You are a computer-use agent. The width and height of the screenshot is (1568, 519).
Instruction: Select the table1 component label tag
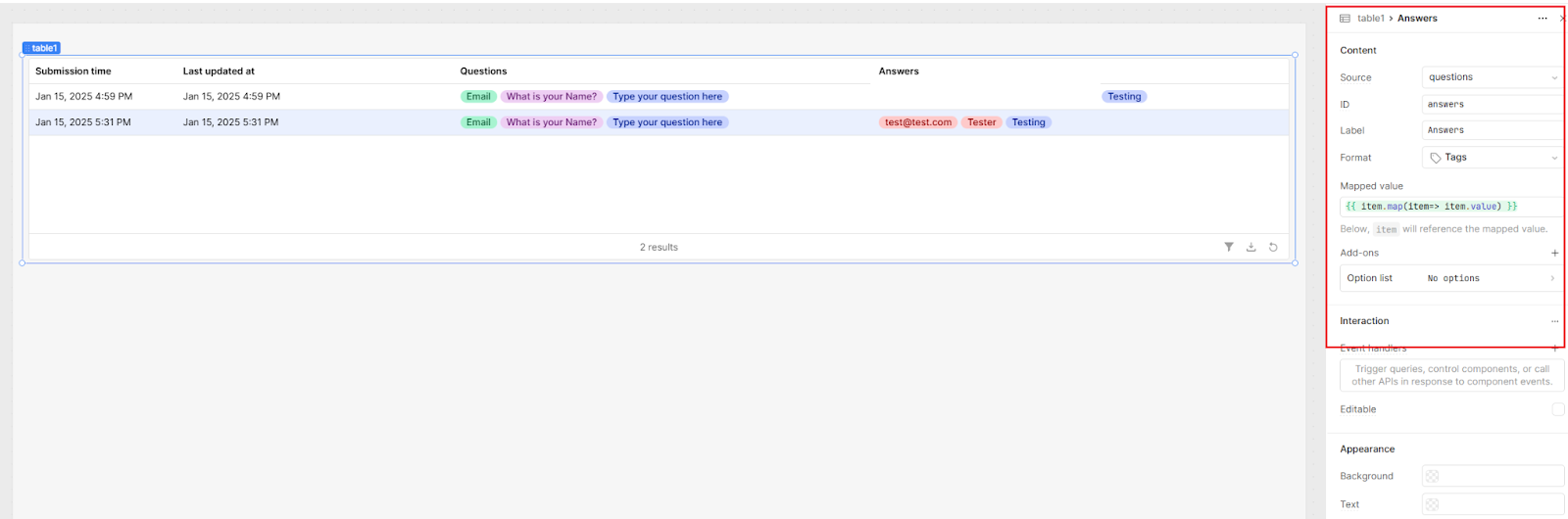tap(42, 48)
